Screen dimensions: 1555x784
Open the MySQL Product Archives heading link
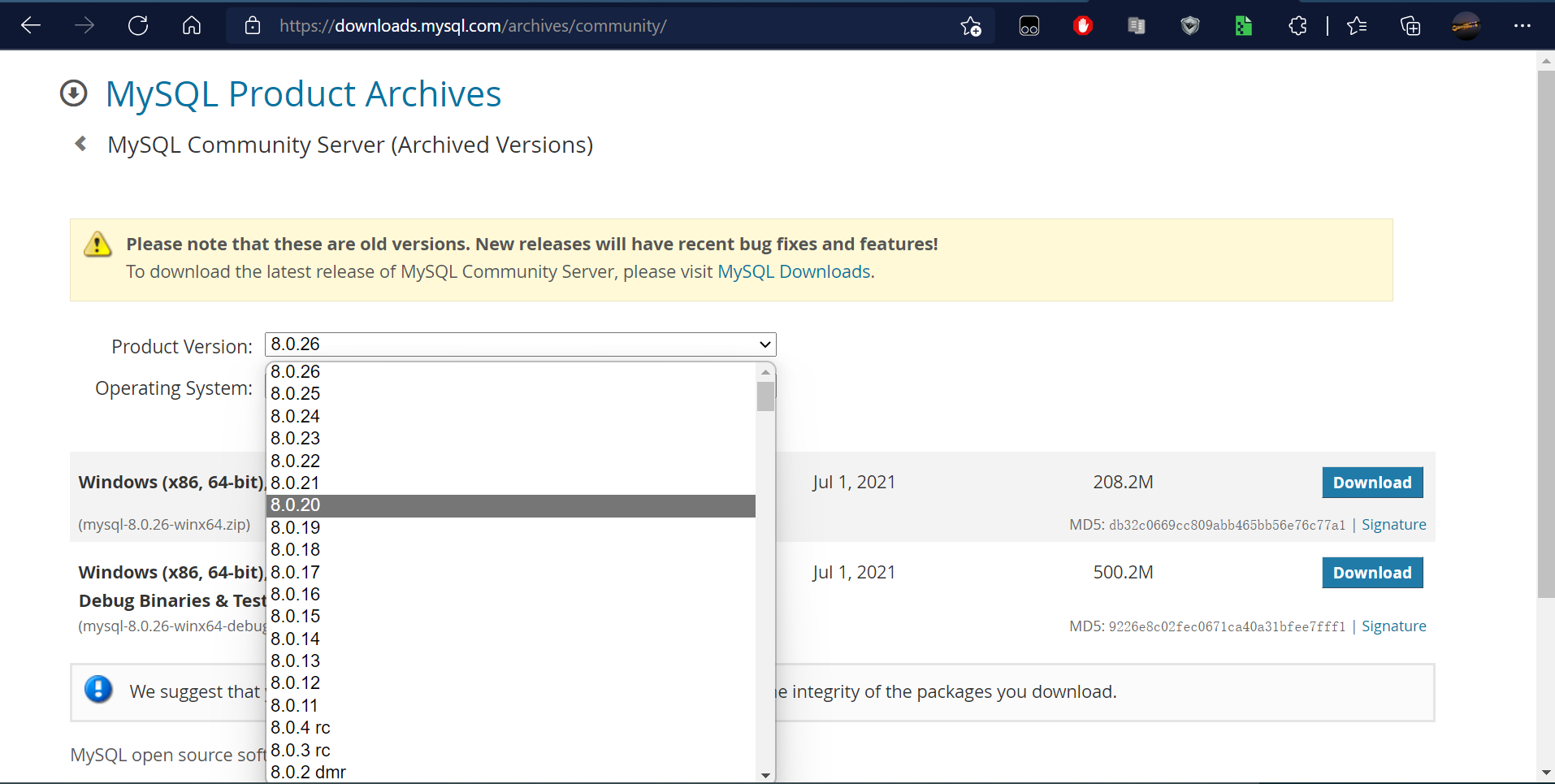pos(303,94)
